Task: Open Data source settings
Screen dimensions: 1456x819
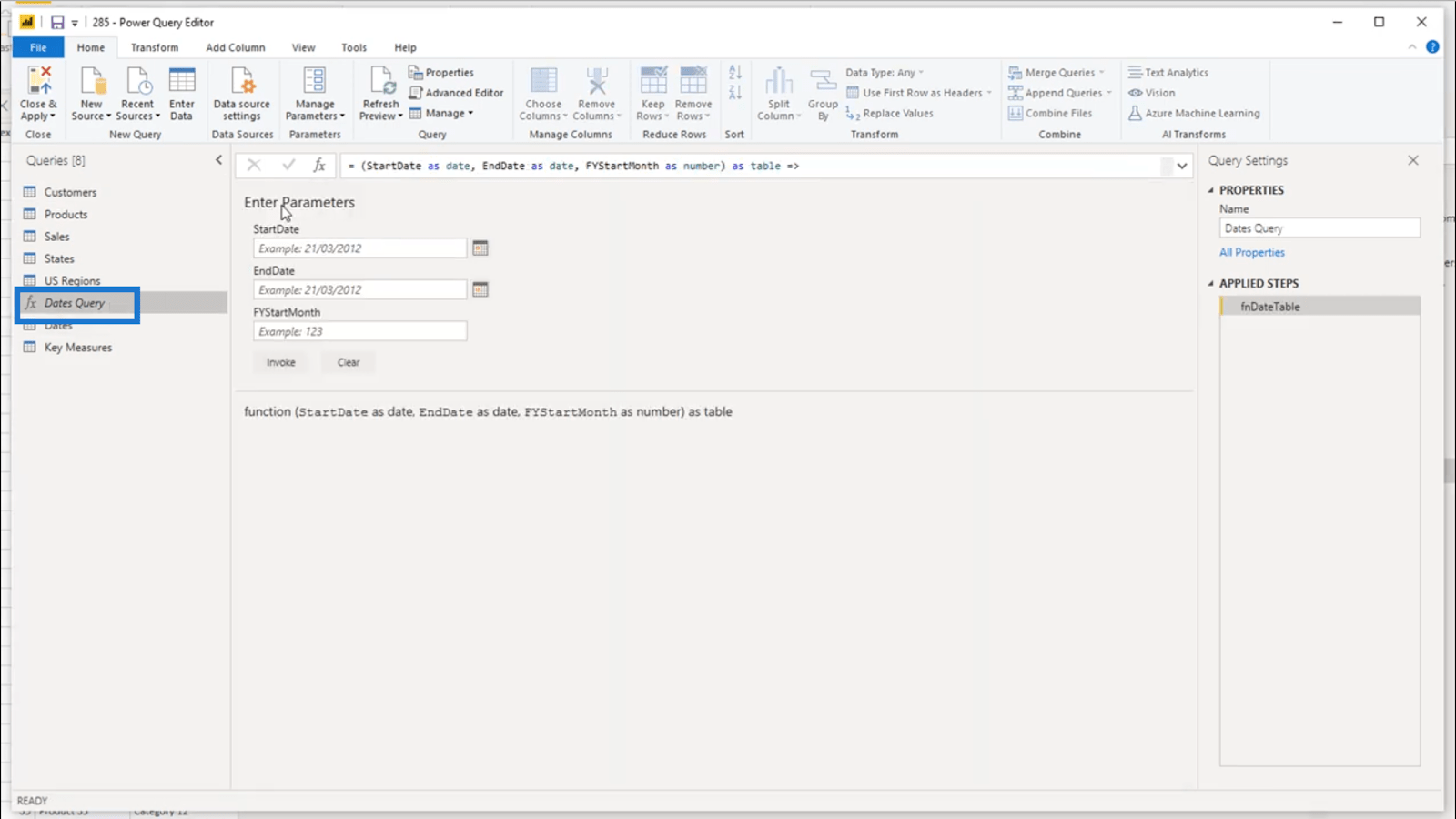Action: [x=242, y=93]
